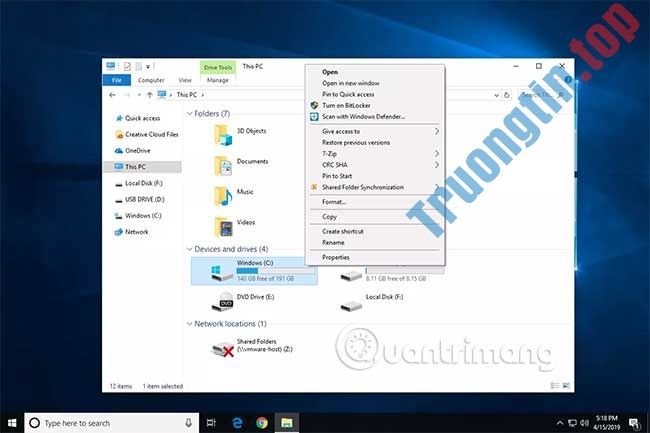Viewport: 650px width, 433px height.
Task: Open the Computer ribbon tab
Action: coord(151,80)
